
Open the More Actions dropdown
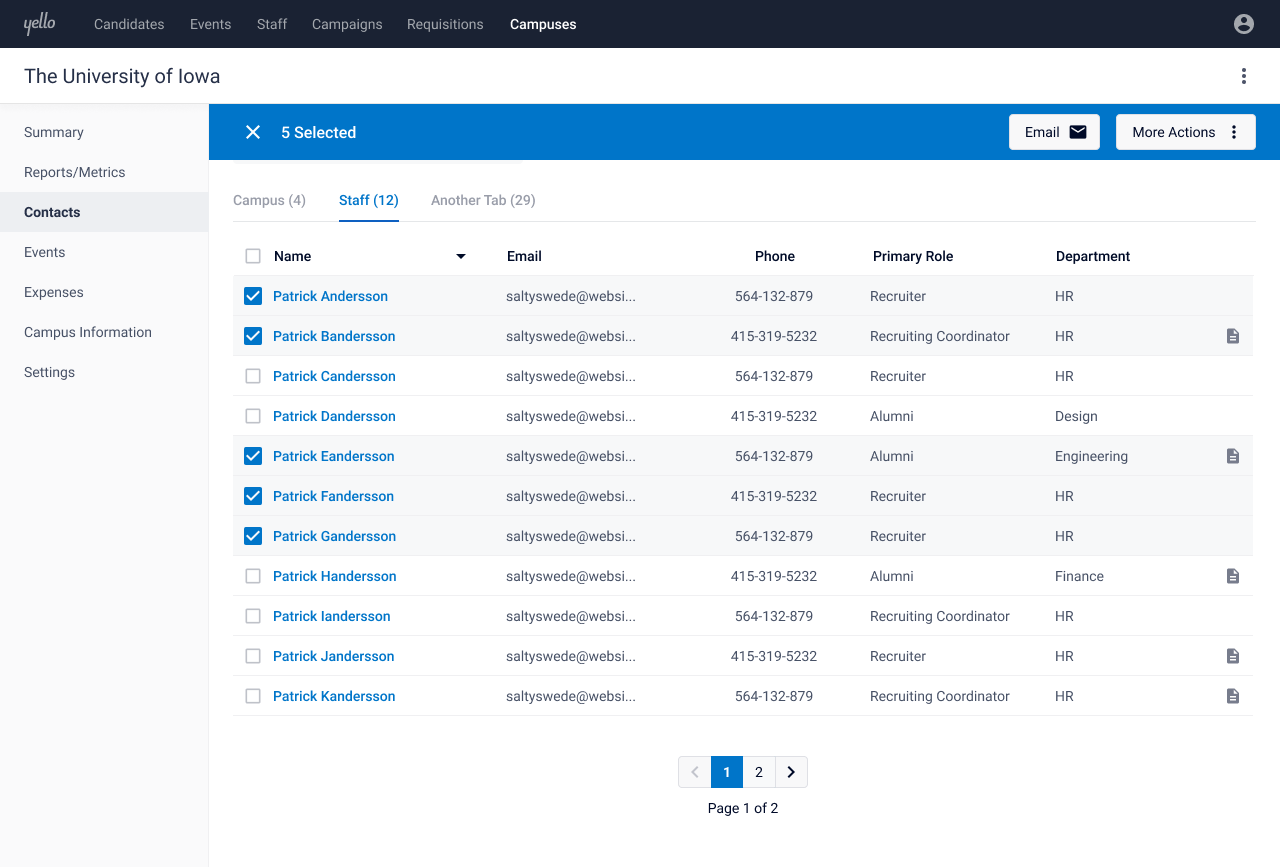[1185, 132]
